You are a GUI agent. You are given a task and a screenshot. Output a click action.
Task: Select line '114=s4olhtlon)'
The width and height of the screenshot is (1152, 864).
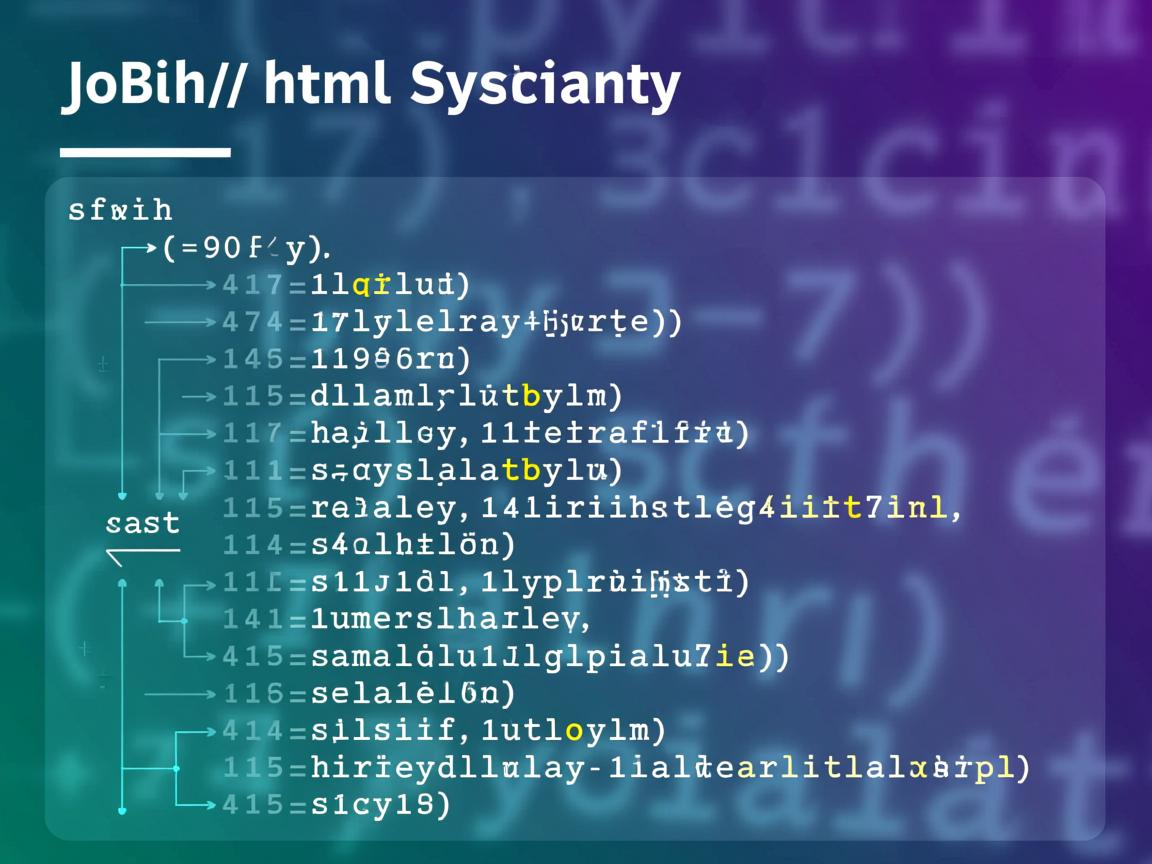(x=368, y=545)
